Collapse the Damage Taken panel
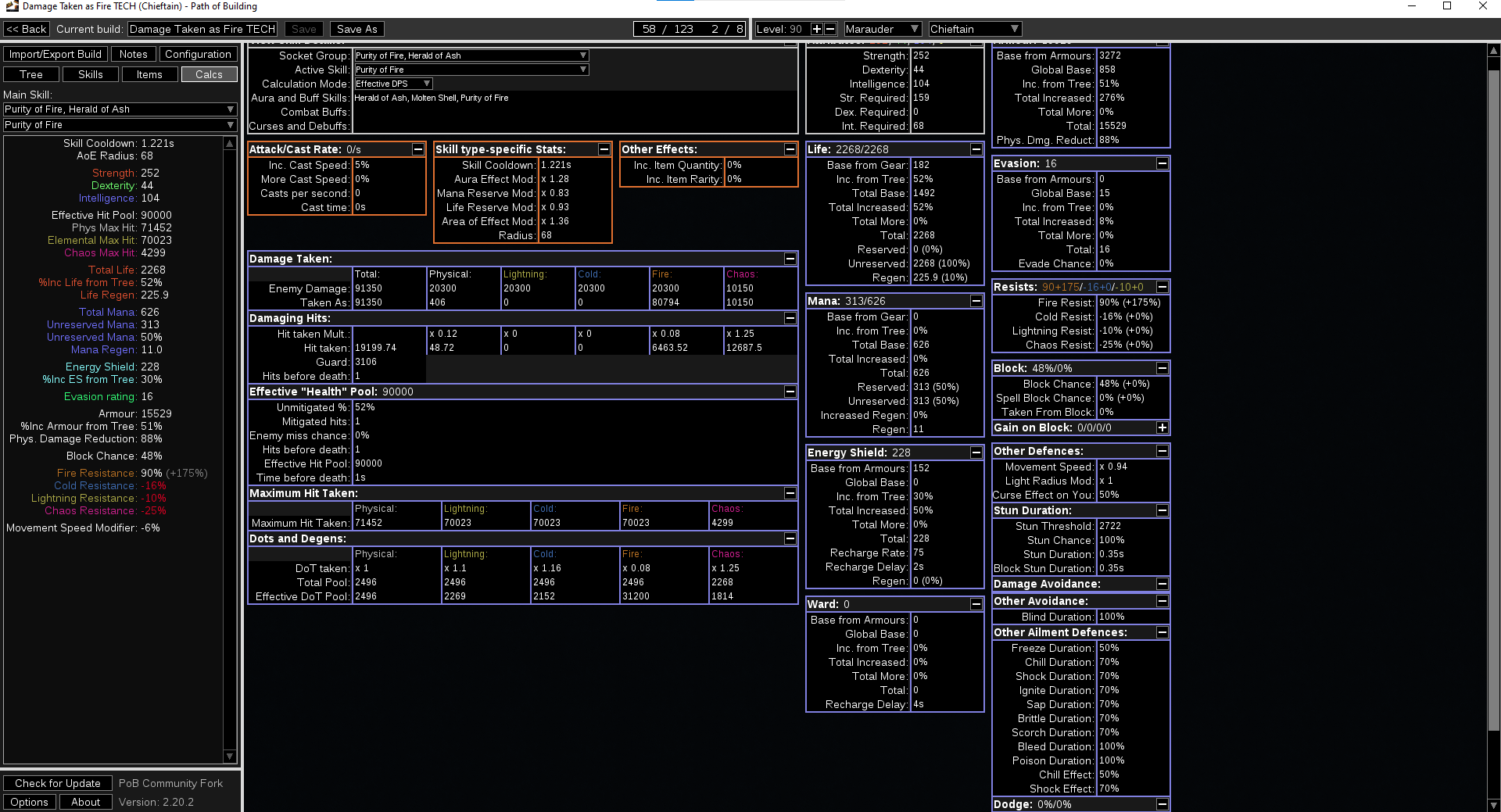1501x812 pixels. (x=790, y=259)
